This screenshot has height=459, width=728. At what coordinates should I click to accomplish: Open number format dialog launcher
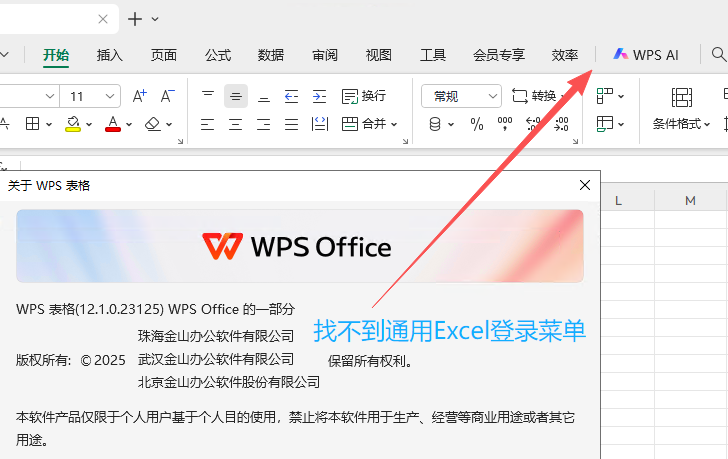pyautogui.click(x=575, y=141)
